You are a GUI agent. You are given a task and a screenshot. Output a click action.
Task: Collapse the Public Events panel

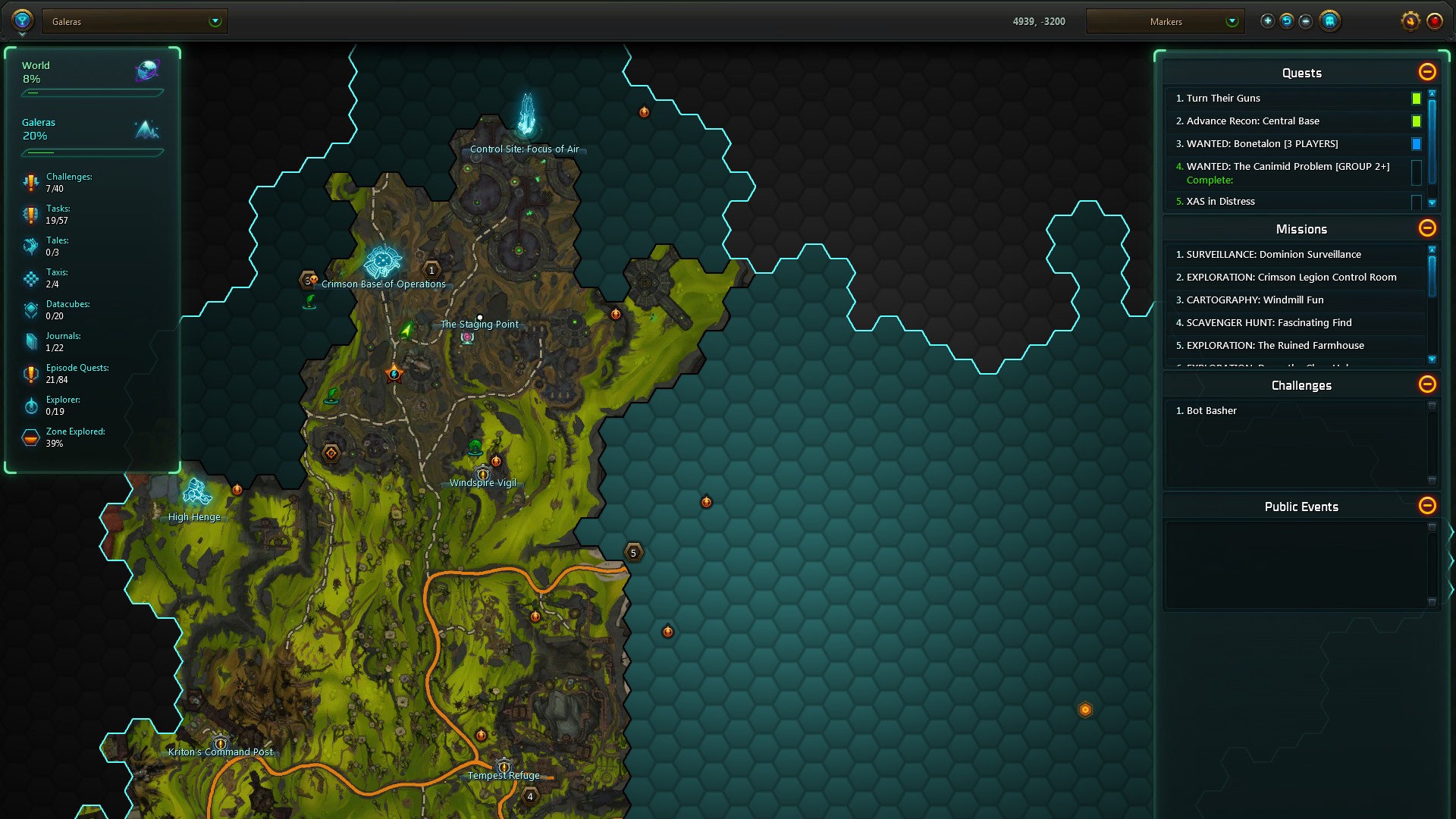point(1427,506)
